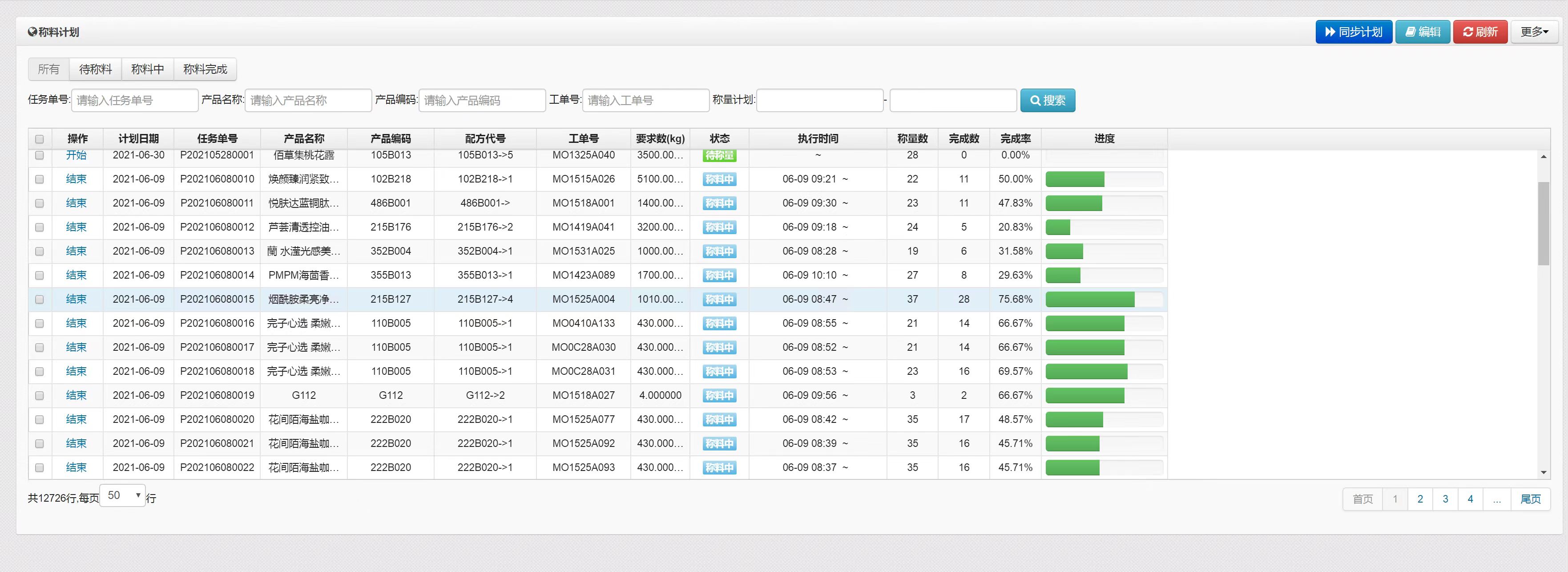Click 结束 link for task P202106080010

76,179
